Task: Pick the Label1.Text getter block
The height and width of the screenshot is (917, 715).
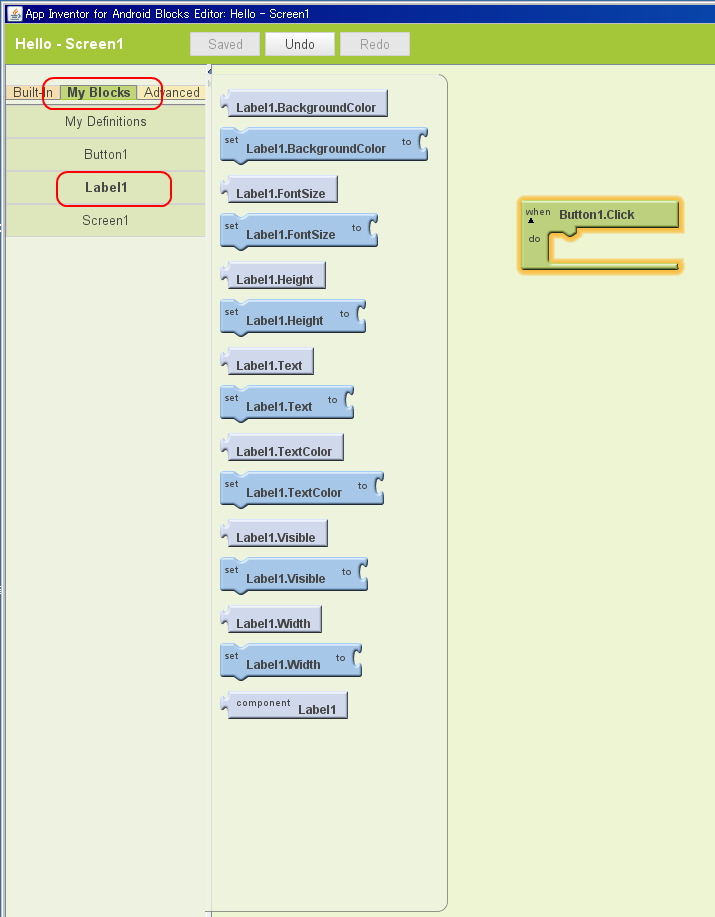Action: (x=267, y=361)
